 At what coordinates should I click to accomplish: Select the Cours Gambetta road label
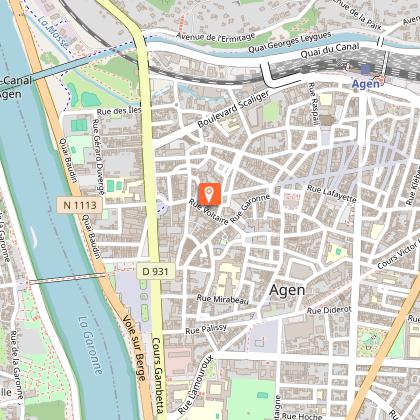(158, 375)
